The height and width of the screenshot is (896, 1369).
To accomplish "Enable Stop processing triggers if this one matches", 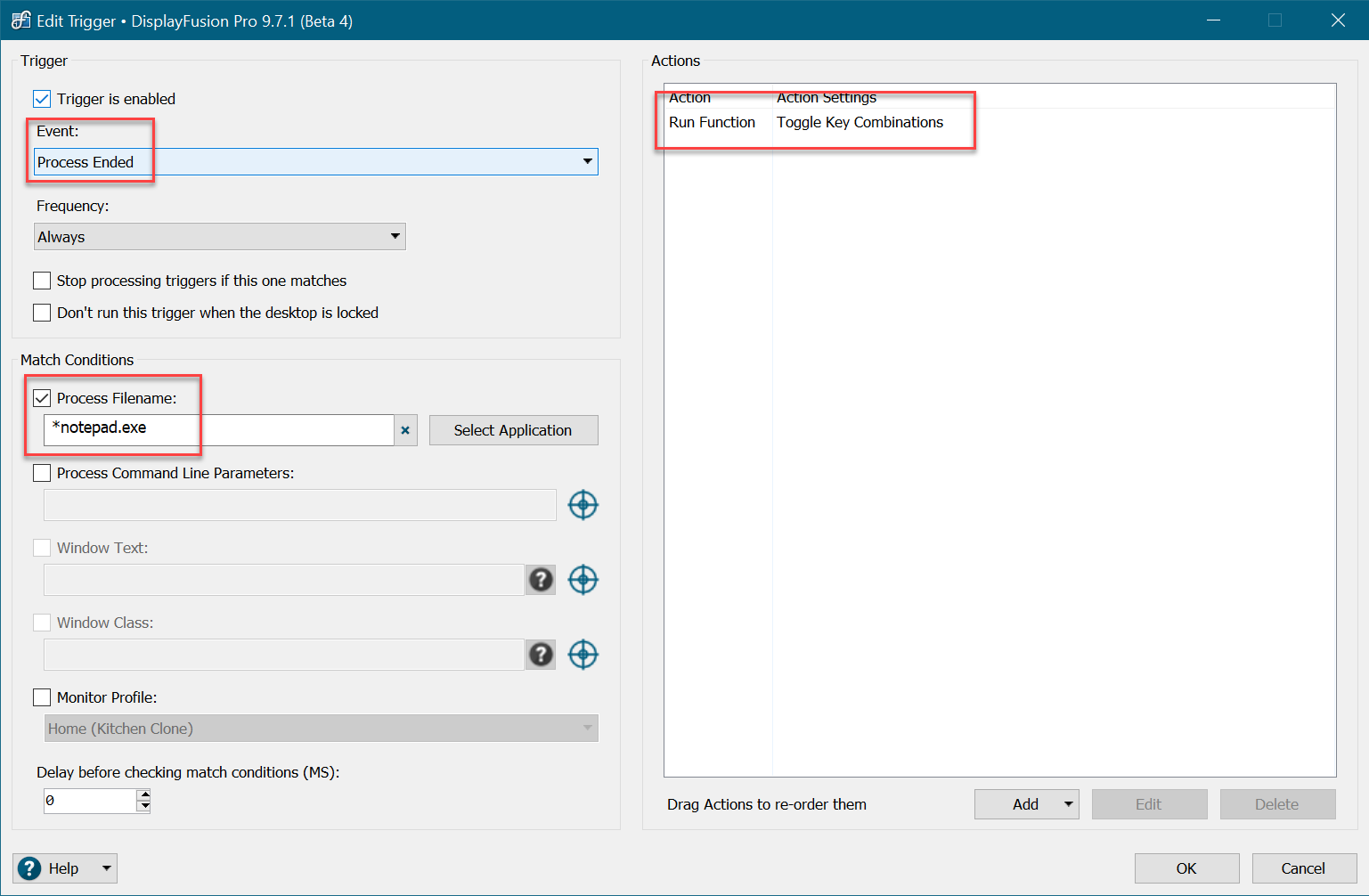I will pyautogui.click(x=42, y=281).
